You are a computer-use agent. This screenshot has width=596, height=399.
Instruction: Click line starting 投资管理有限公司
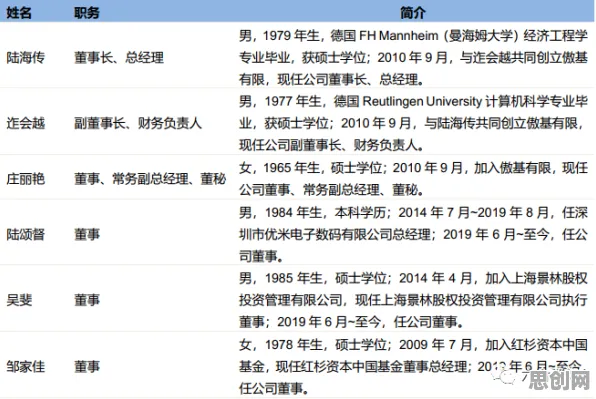(x=414, y=300)
